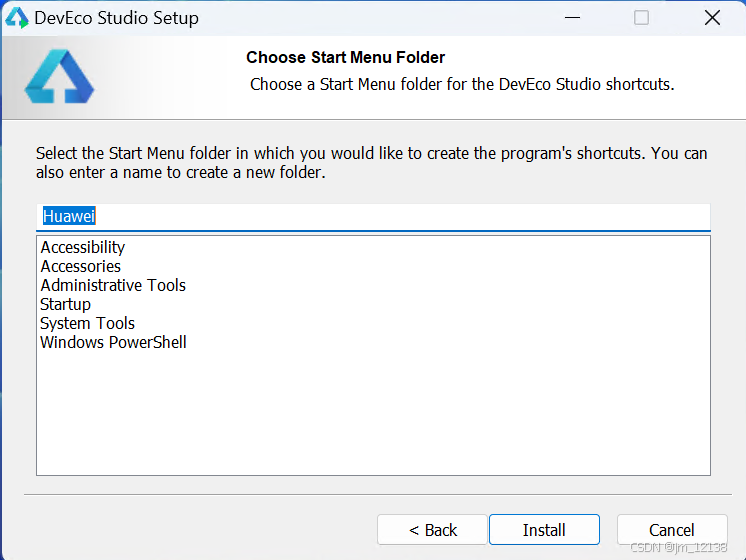This screenshot has width=746, height=560.
Task: Select the Accessibility folder in list
Action: 82,247
